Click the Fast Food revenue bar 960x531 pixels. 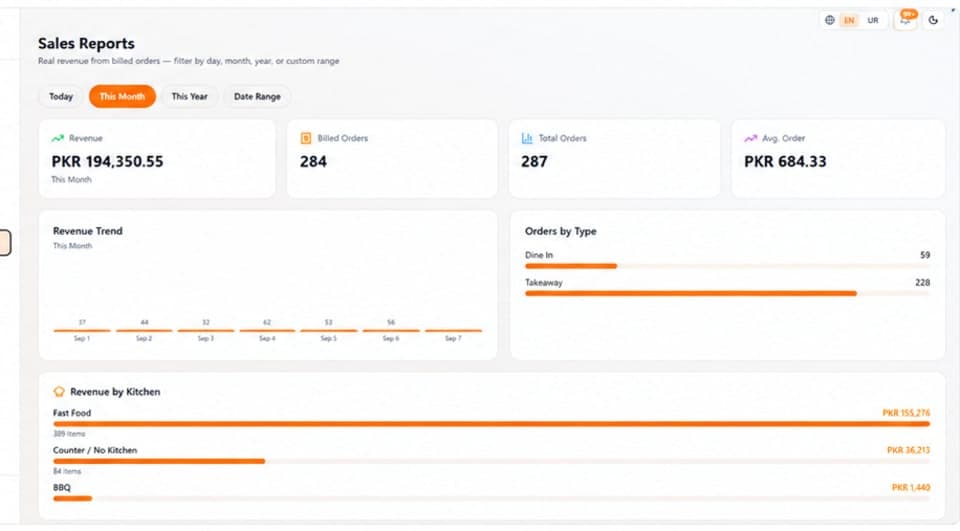point(492,424)
